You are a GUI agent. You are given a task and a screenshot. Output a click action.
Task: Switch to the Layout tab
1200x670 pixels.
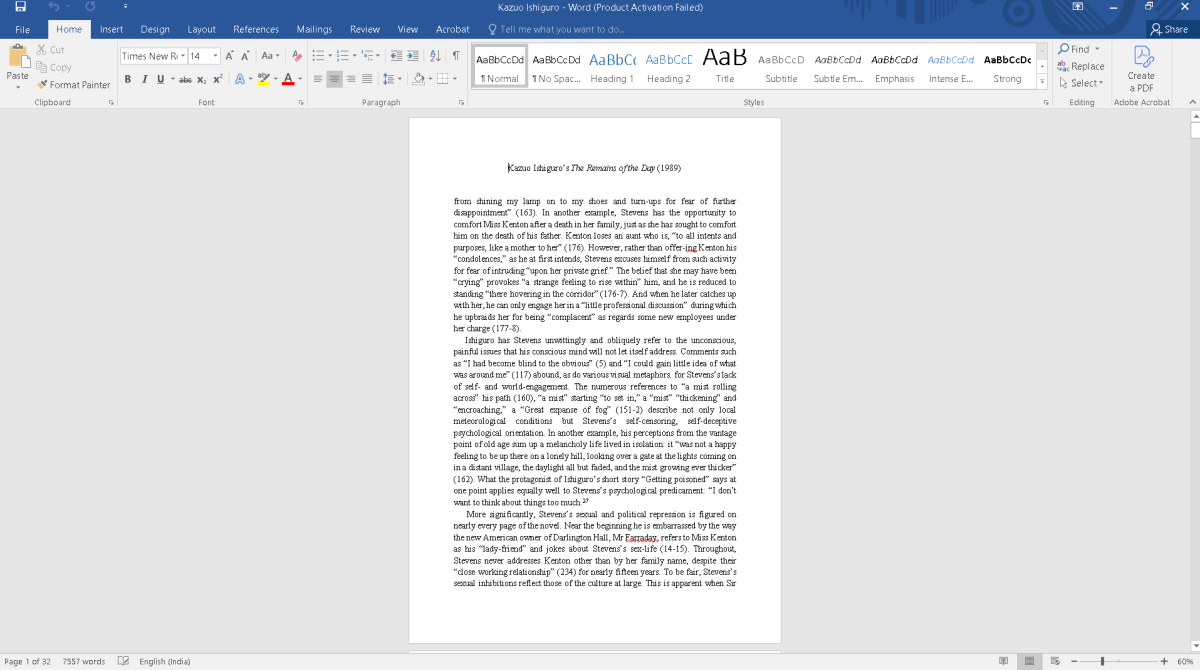[x=201, y=30]
